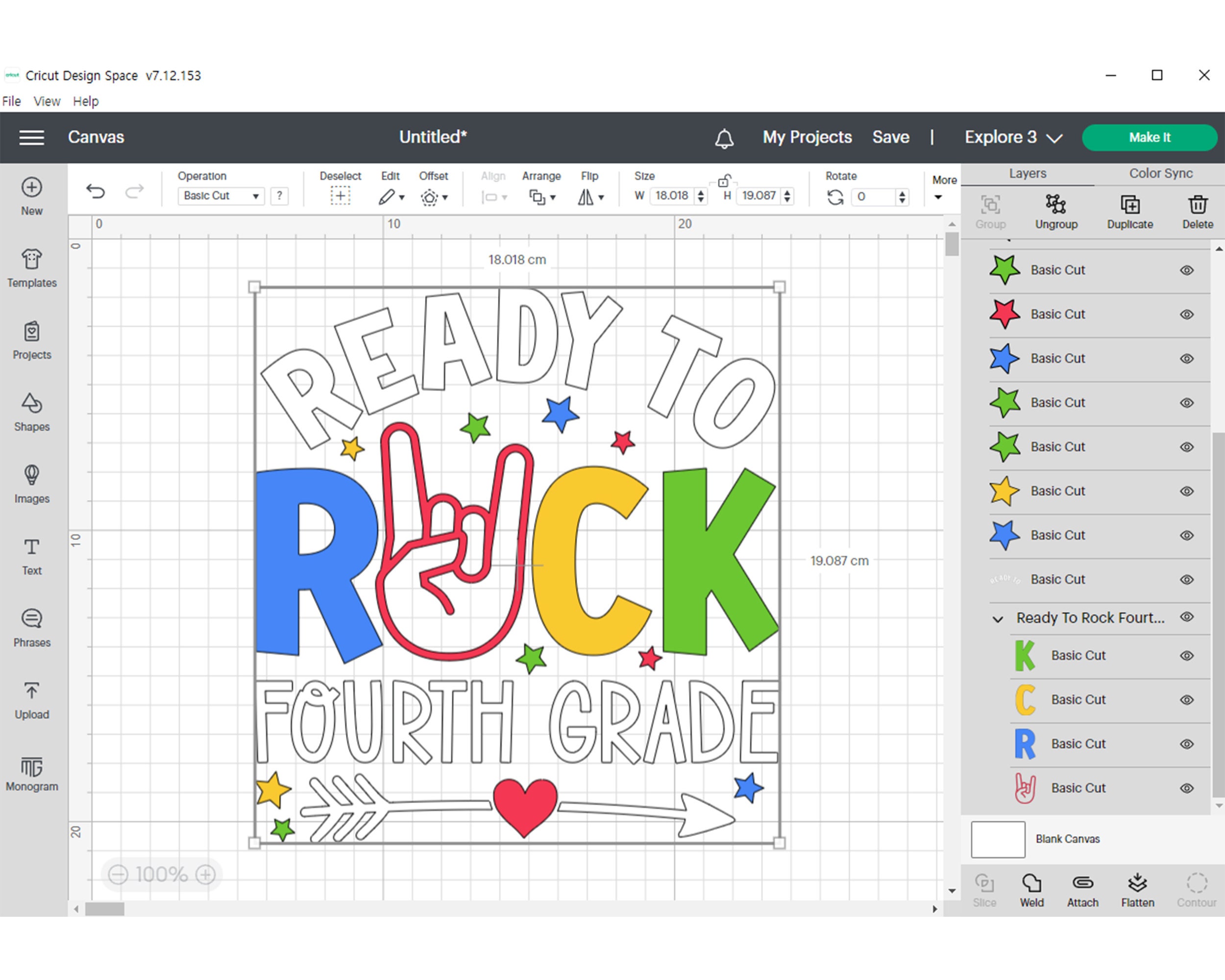Image resolution: width=1225 pixels, height=980 pixels.
Task: Open the notifications bell
Action: click(x=724, y=138)
